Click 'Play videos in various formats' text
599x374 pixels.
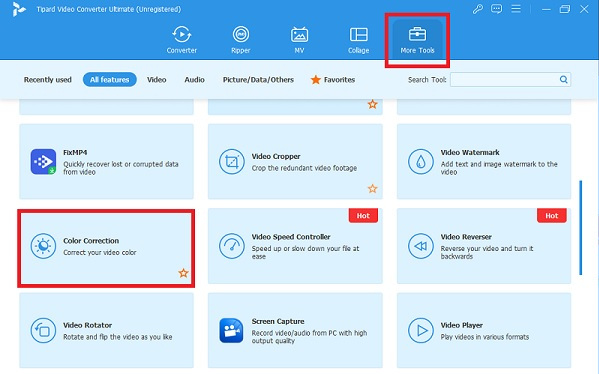(x=485, y=337)
